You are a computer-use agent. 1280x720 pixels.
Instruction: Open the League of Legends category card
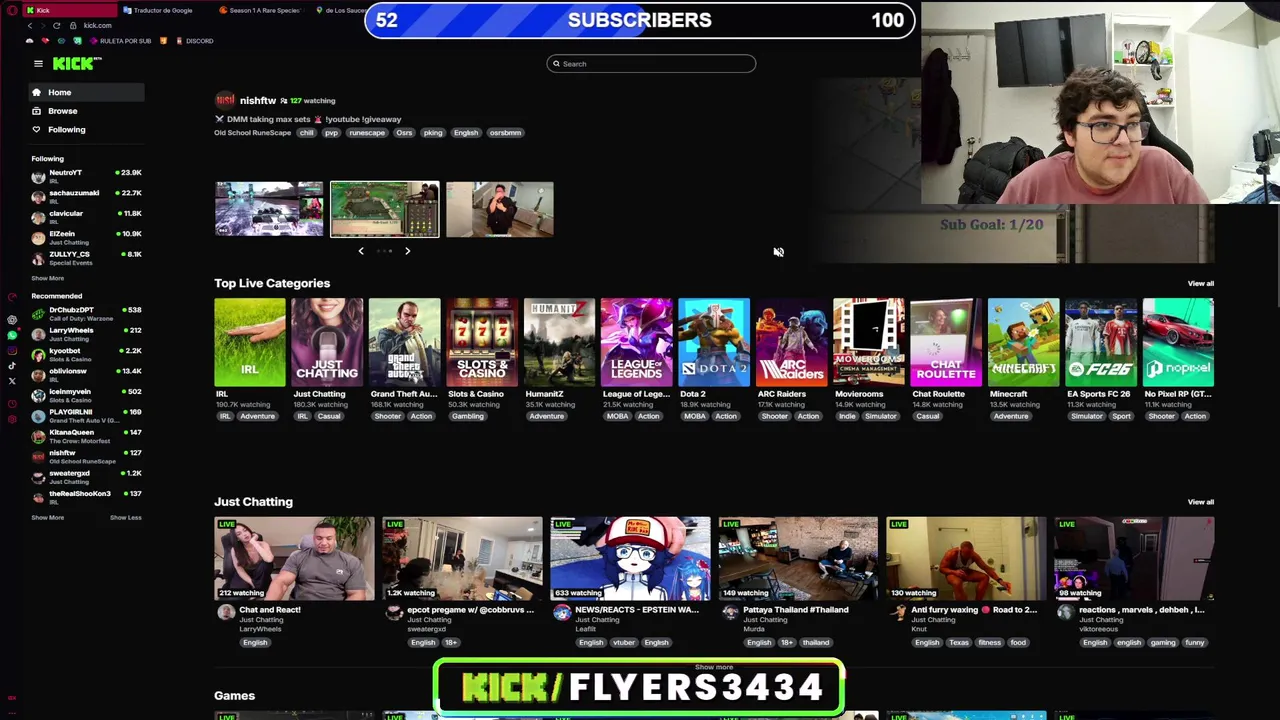point(636,342)
